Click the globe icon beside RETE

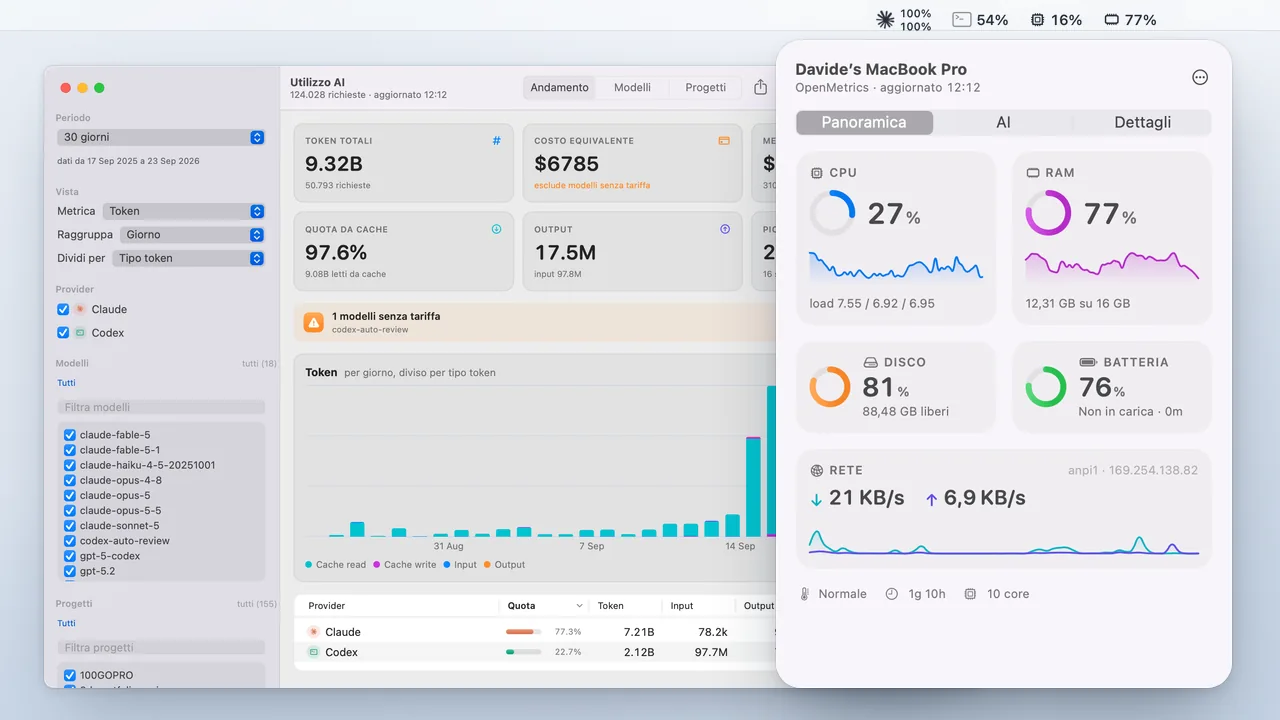tap(817, 470)
